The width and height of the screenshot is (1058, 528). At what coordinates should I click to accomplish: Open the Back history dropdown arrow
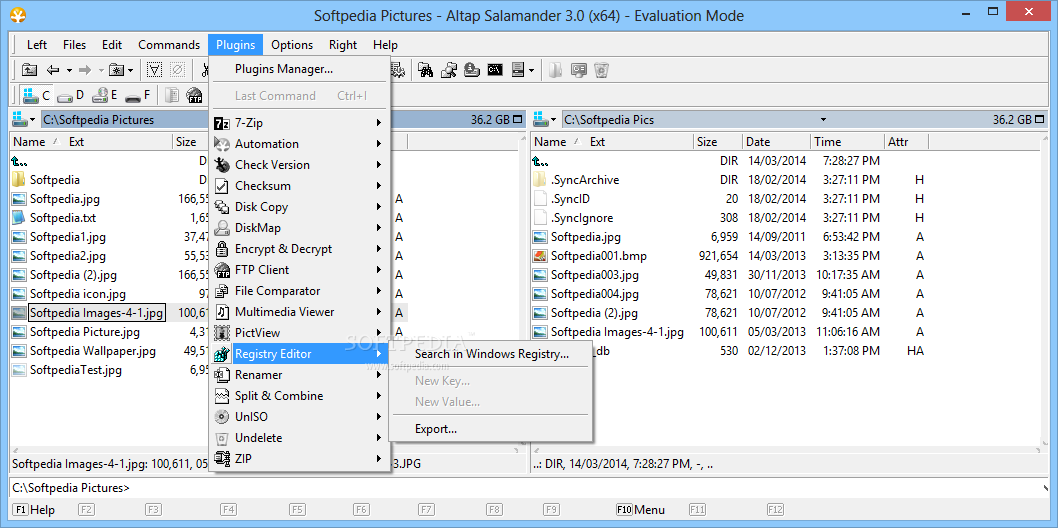click(69, 70)
